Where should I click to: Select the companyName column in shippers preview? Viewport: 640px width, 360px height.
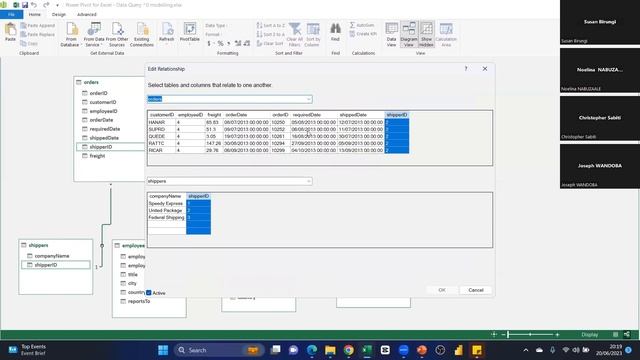[x=165, y=196]
